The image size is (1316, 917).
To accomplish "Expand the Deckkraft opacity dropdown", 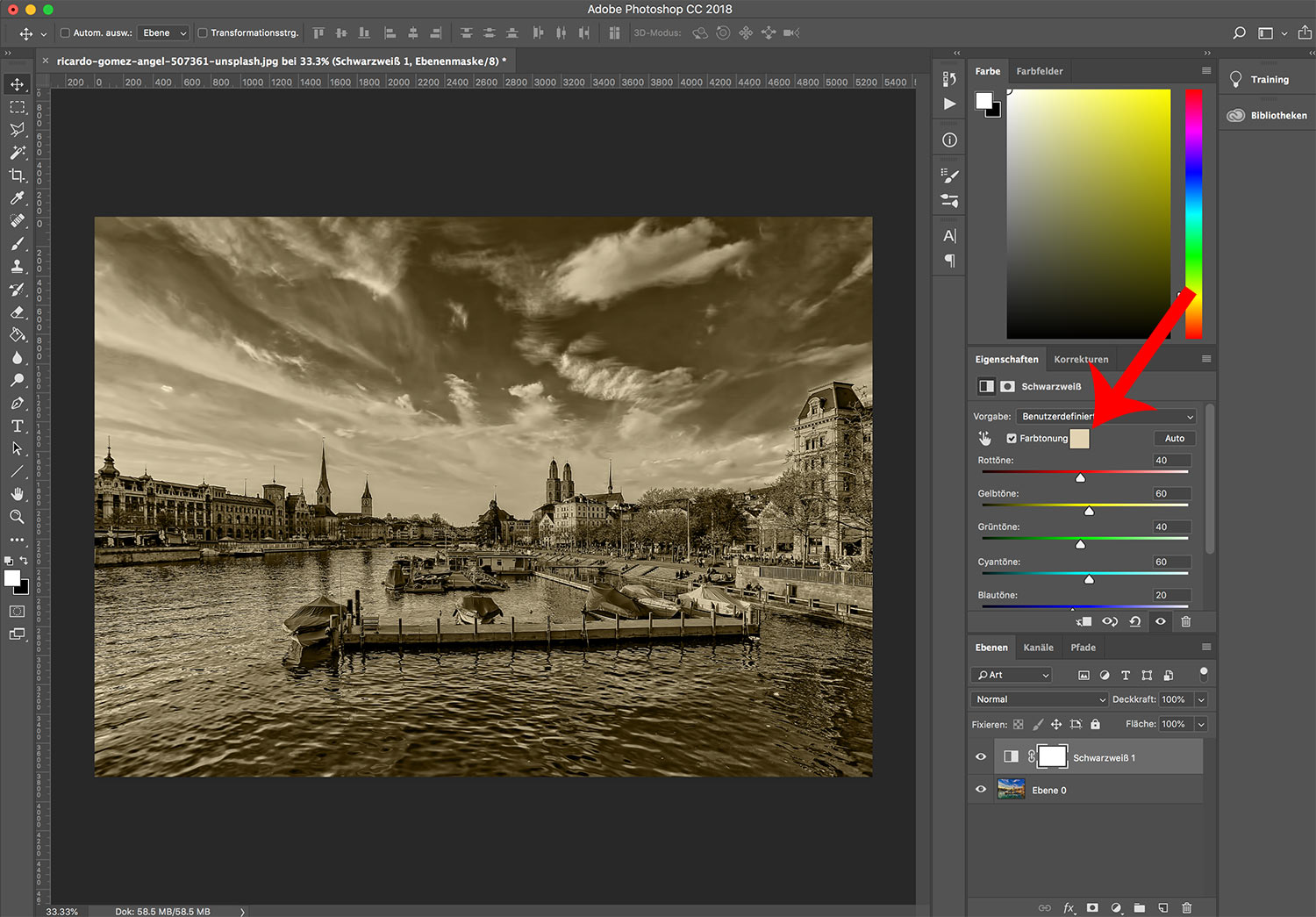I will [x=1201, y=699].
